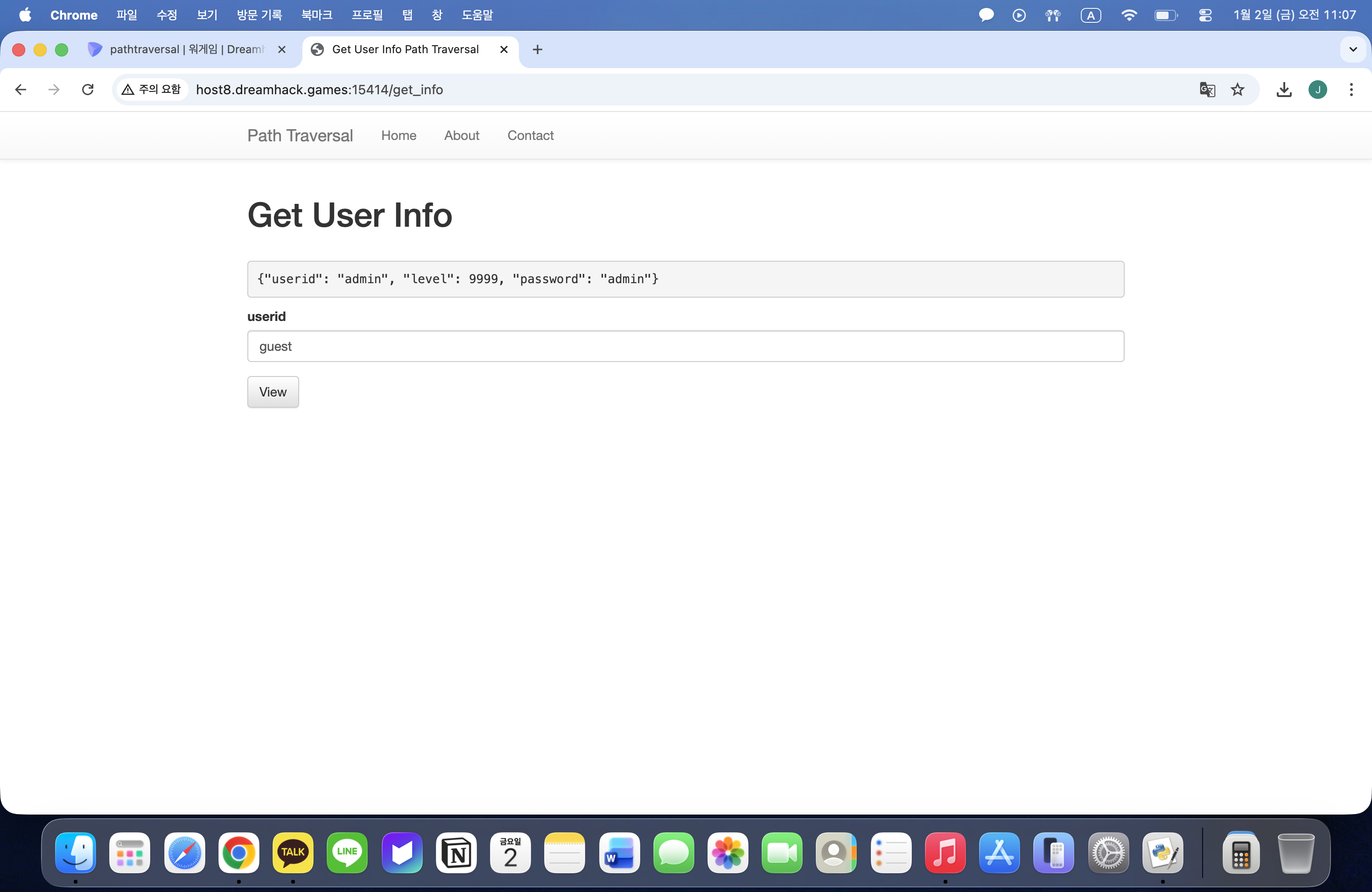Open Notion from the dock

(456, 853)
